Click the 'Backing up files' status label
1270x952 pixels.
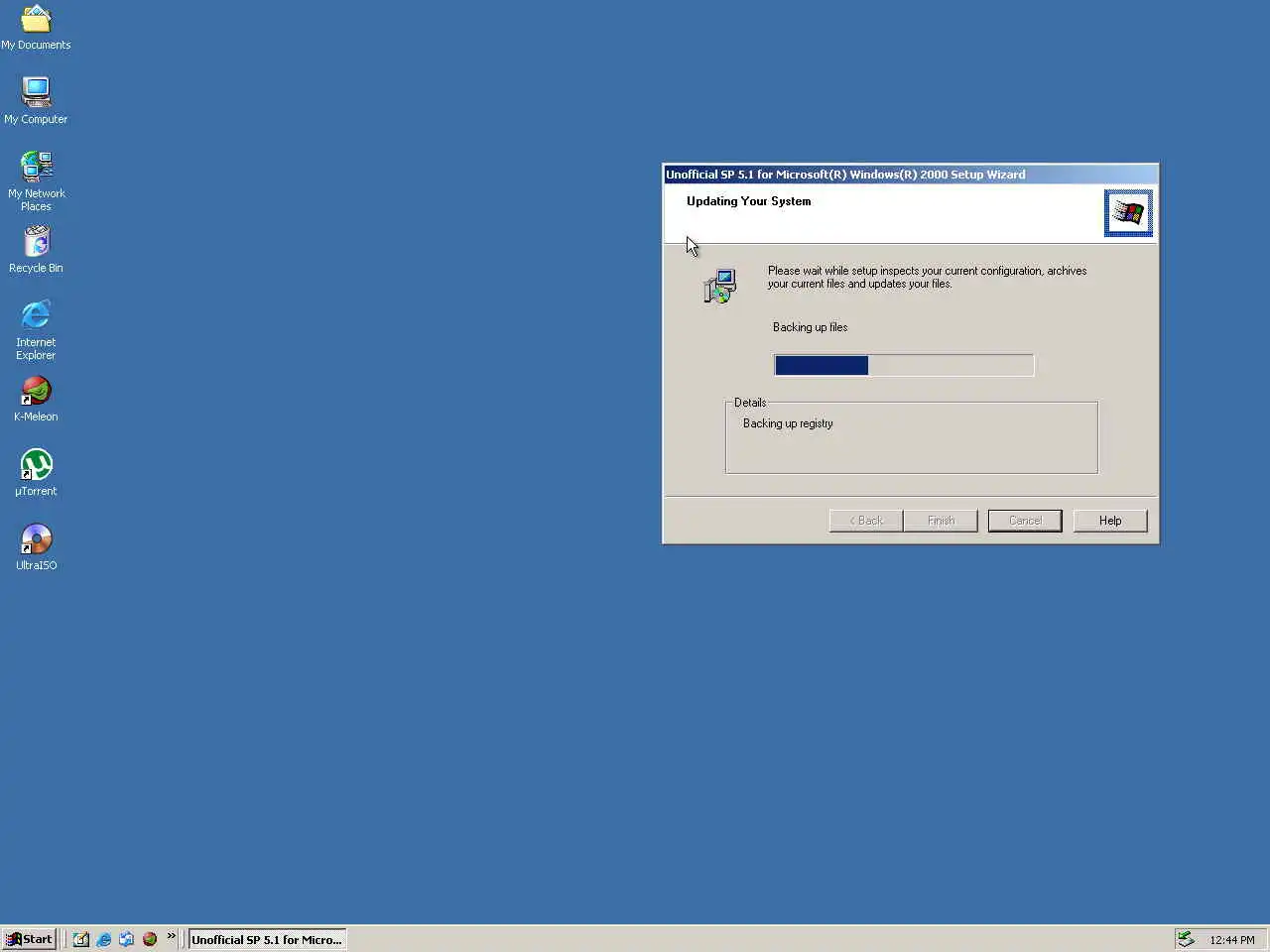[x=810, y=327]
